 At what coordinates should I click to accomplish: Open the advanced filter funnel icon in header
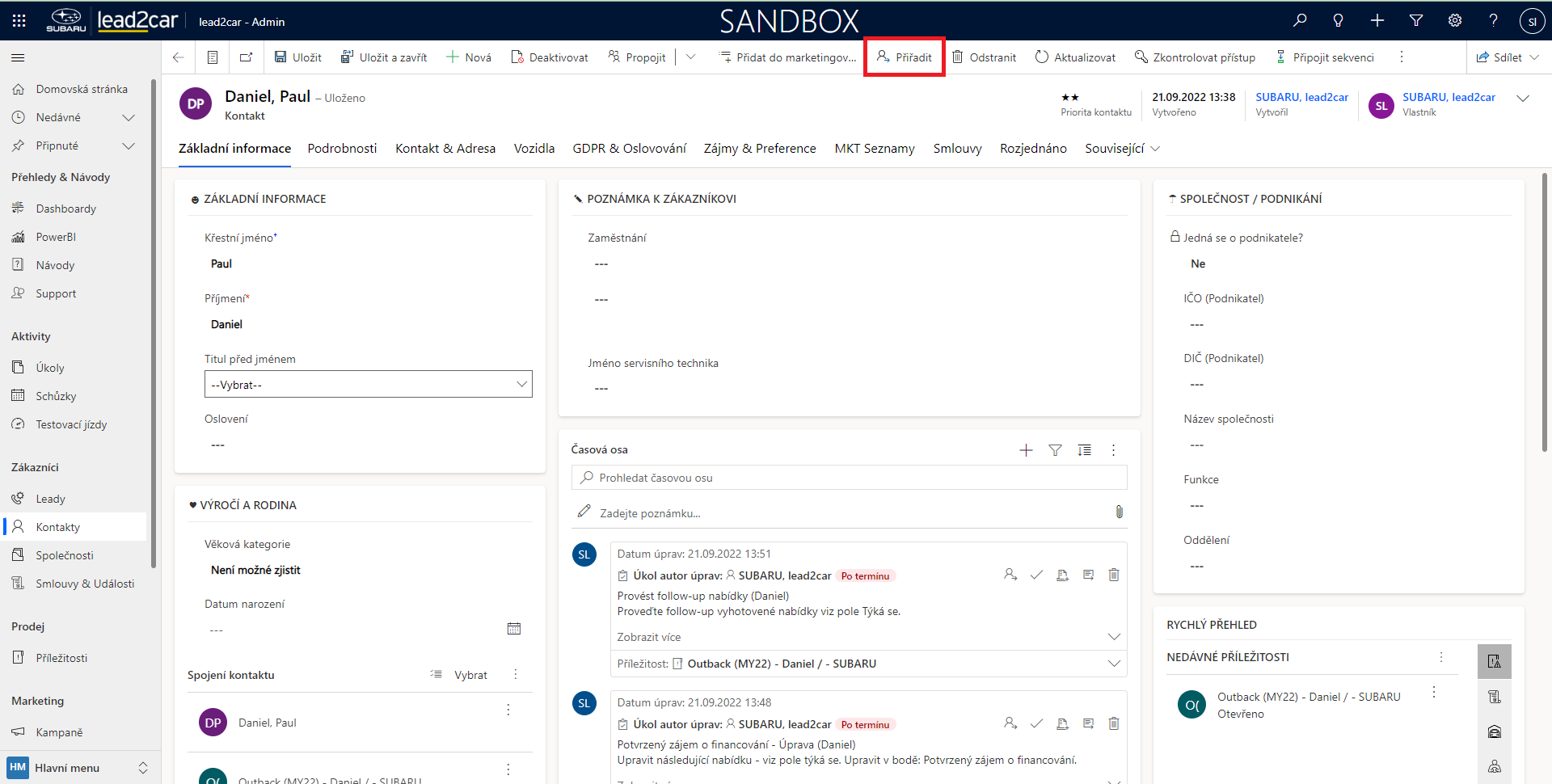(x=1416, y=21)
